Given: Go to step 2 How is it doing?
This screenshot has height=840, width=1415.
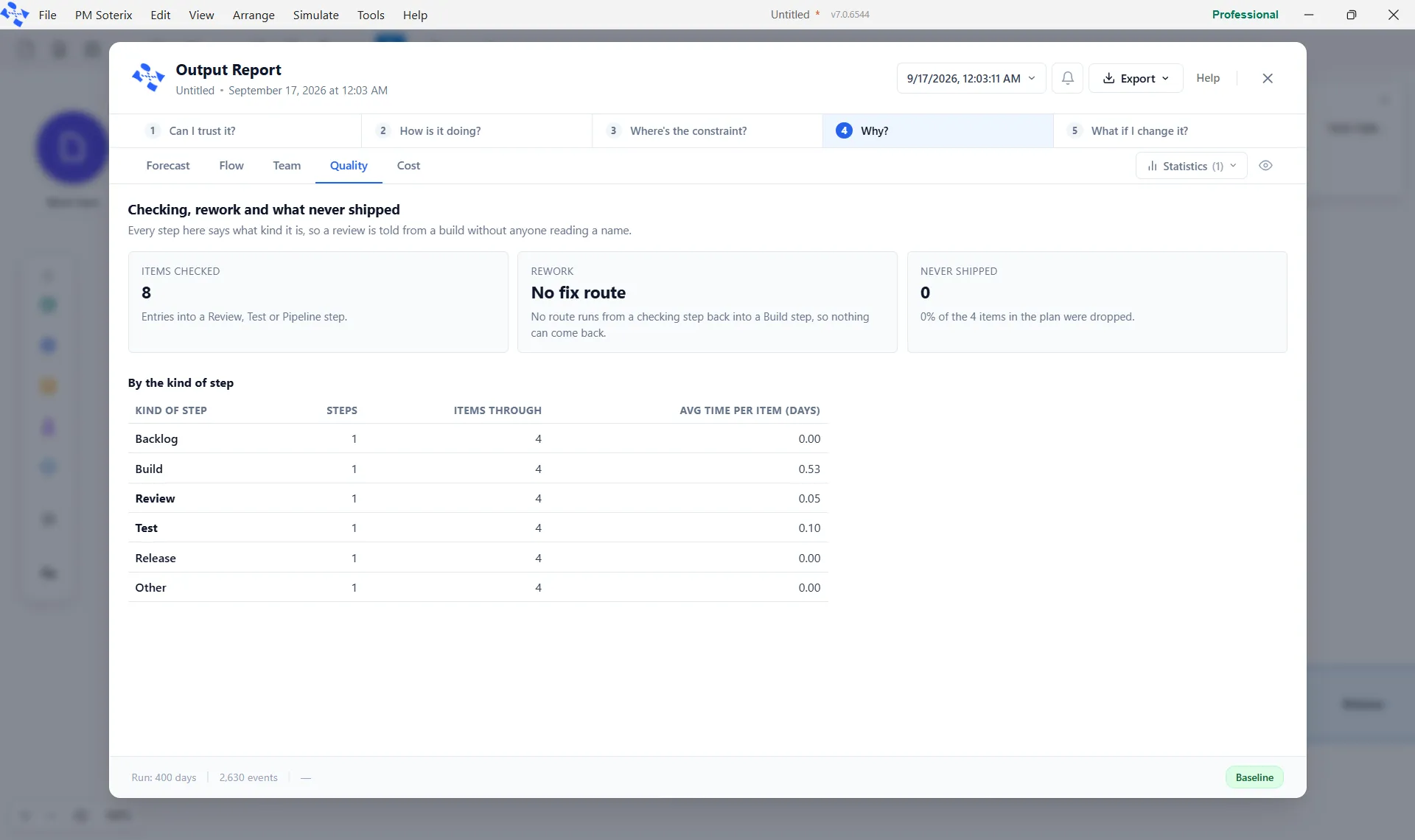Looking at the screenshot, I should click(477, 130).
